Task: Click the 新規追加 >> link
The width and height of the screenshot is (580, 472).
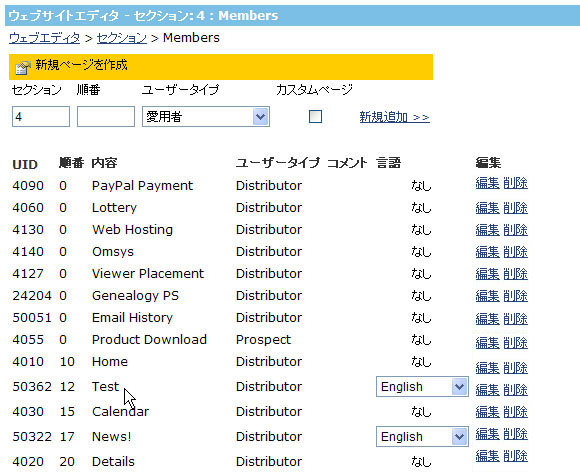Action: 394,117
